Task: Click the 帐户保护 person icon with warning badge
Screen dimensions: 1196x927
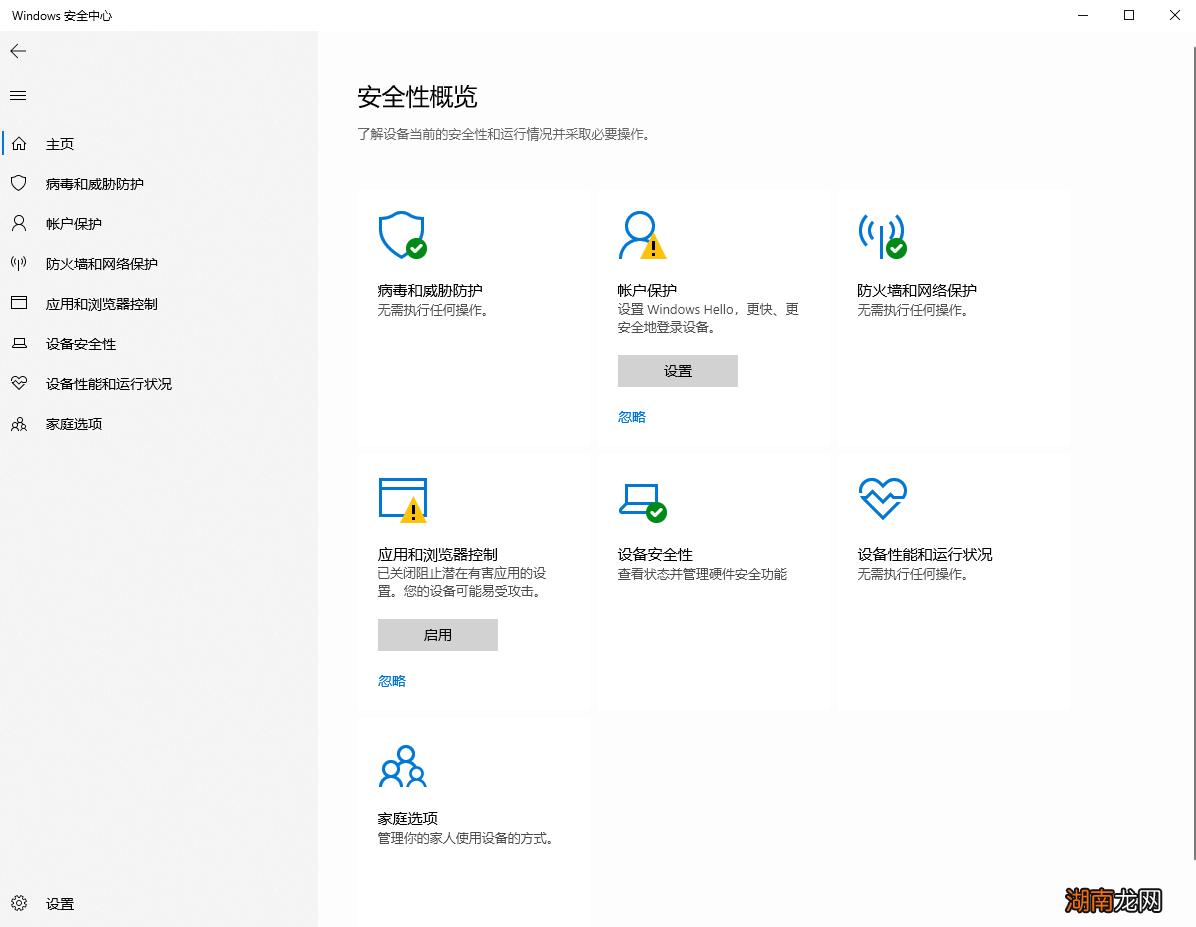Action: pos(641,235)
